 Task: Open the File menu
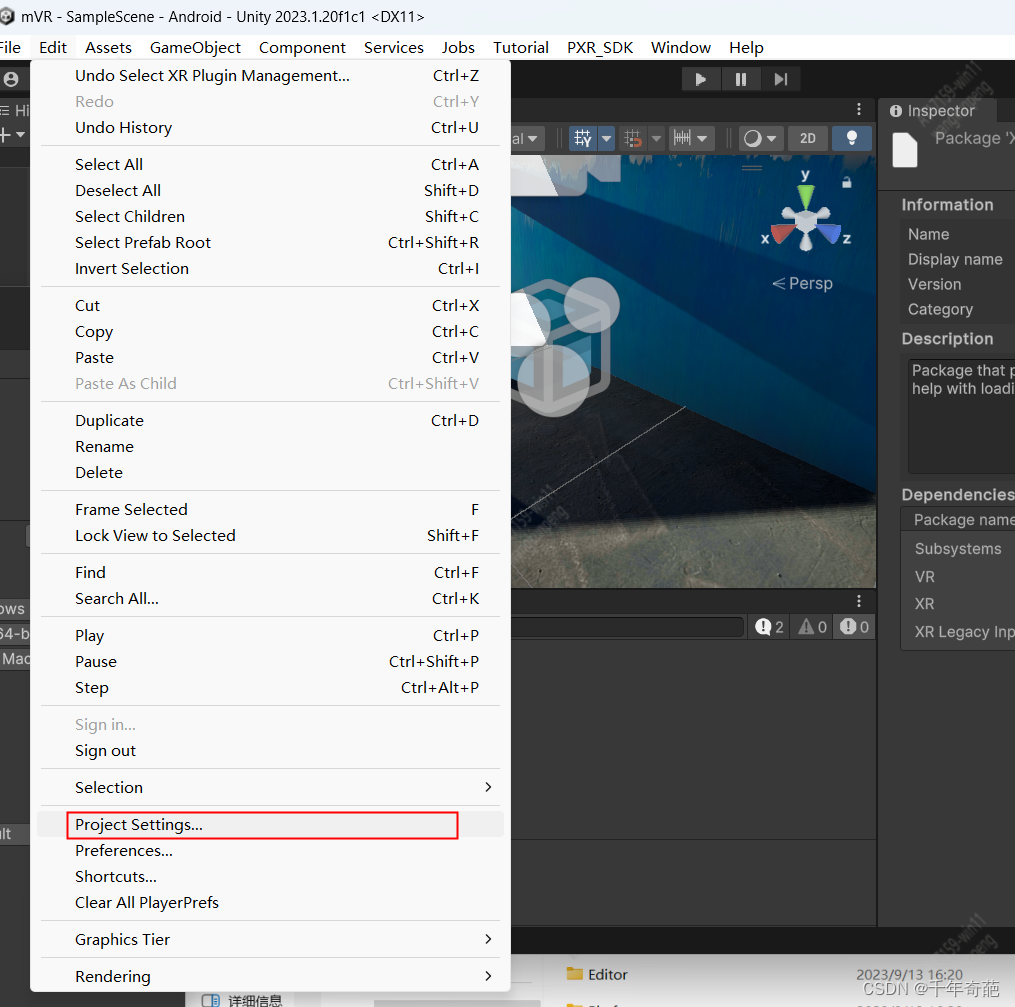(x=10, y=48)
